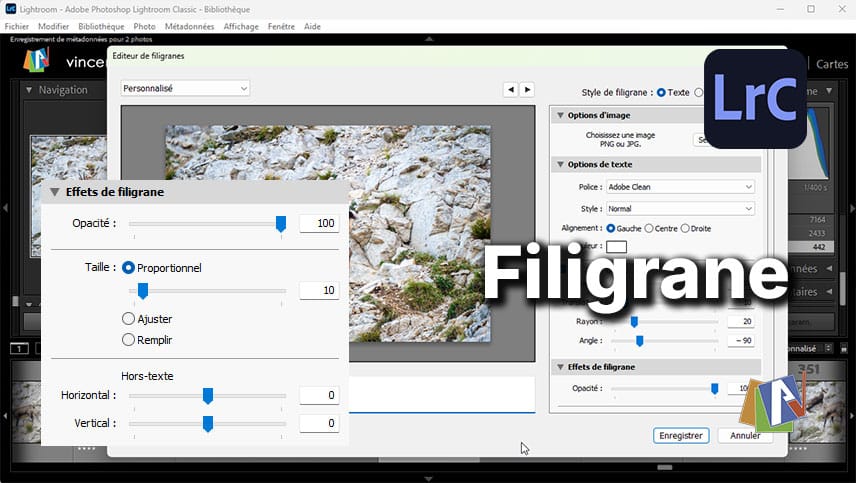The height and width of the screenshot is (483, 856).
Task: Set alignment to Gauche
Action: [x=611, y=229]
